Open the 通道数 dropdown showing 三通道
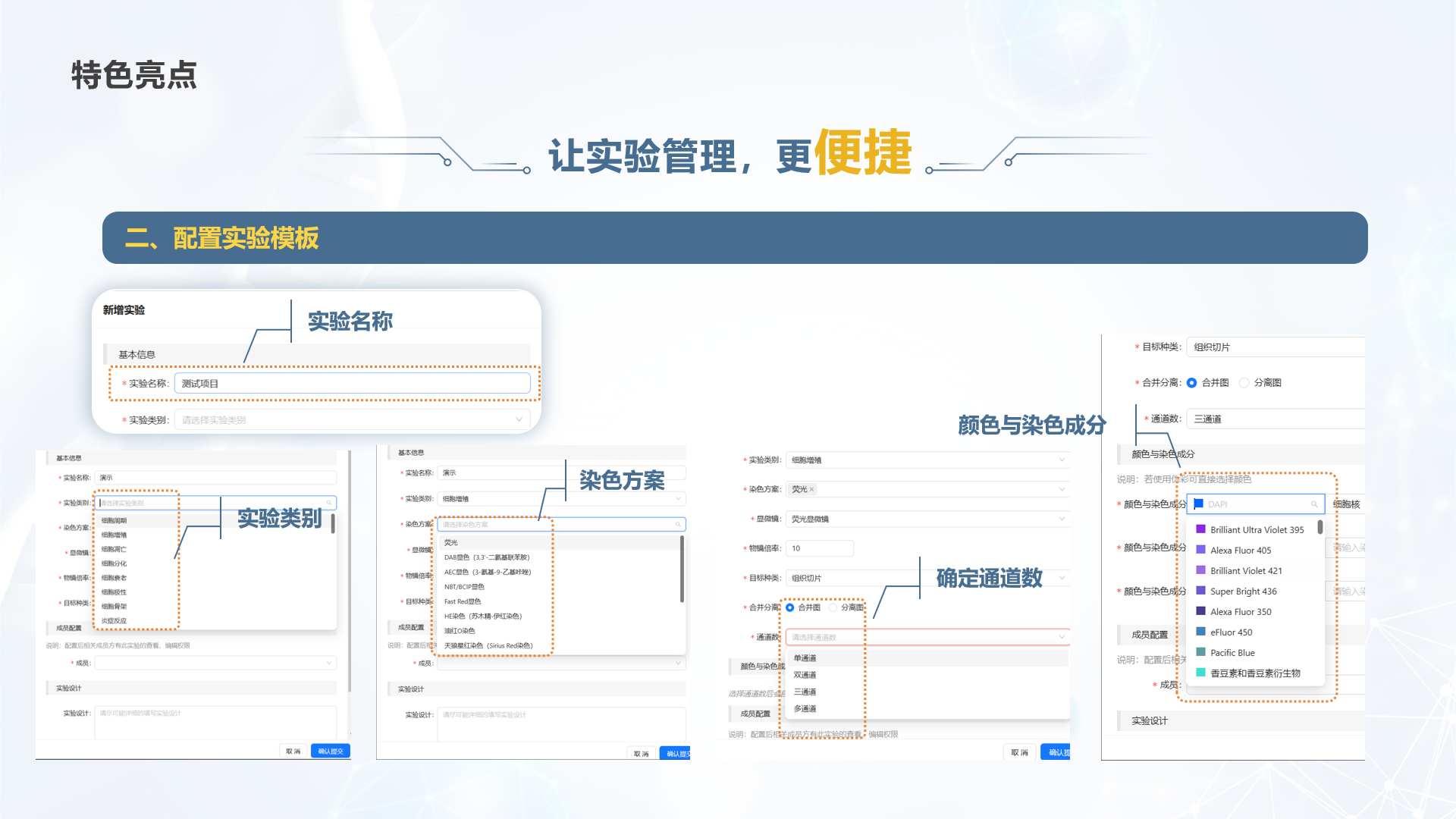 tap(1276, 419)
